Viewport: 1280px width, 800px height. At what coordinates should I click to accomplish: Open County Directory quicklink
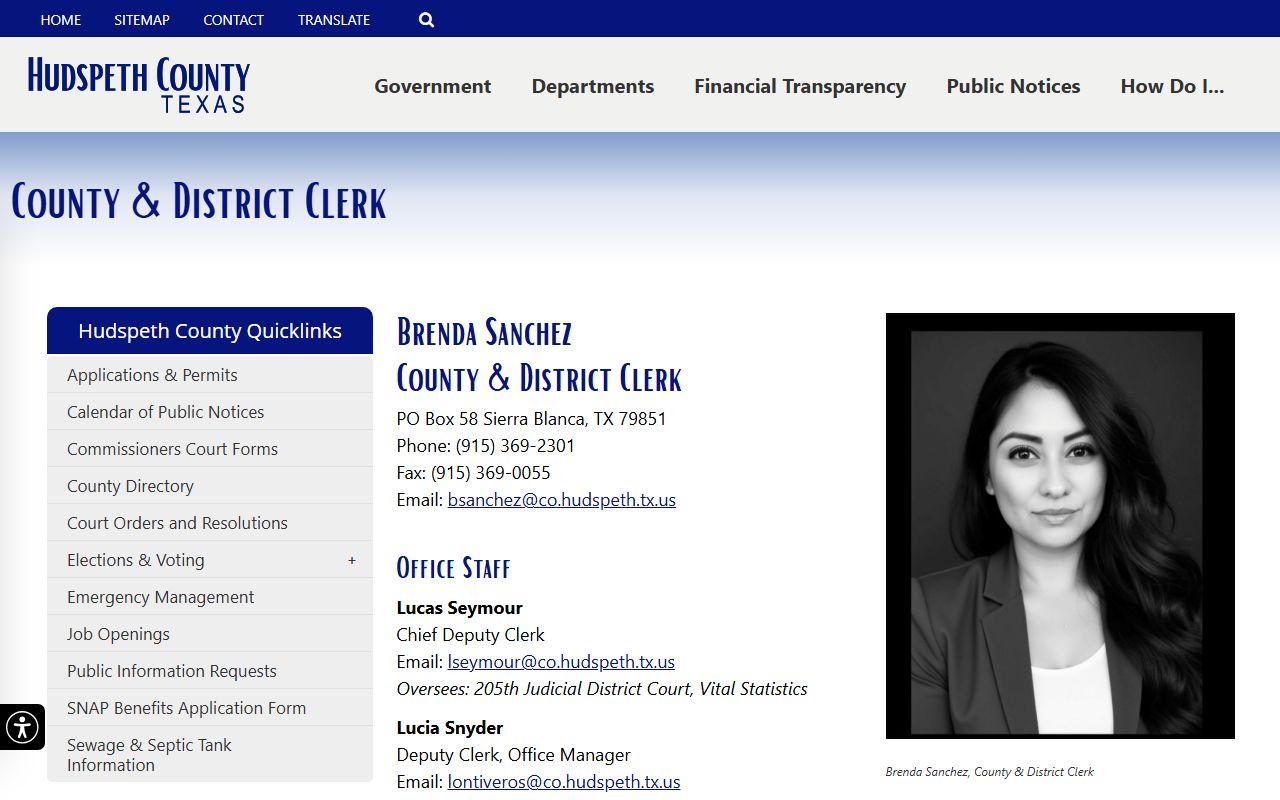click(210, 486)
